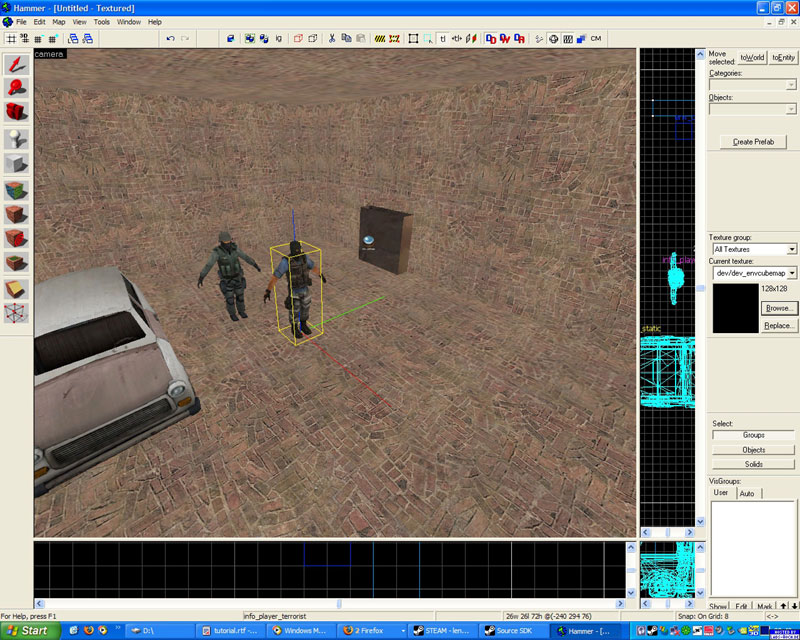Switch to the STEAM taskbar window
800x640 pixels.
coord(444,631)
